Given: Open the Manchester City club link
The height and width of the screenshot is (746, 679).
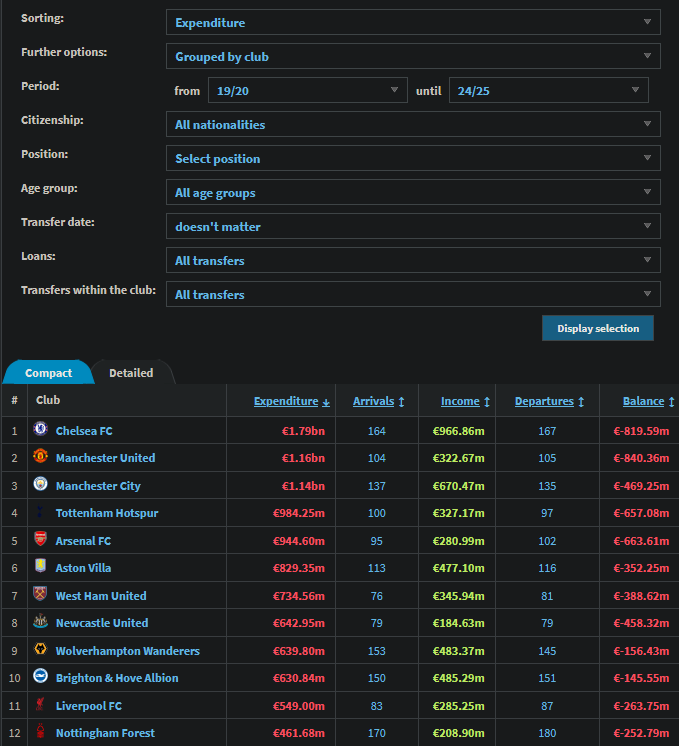Looking at the screenshot, I should 98,486.
